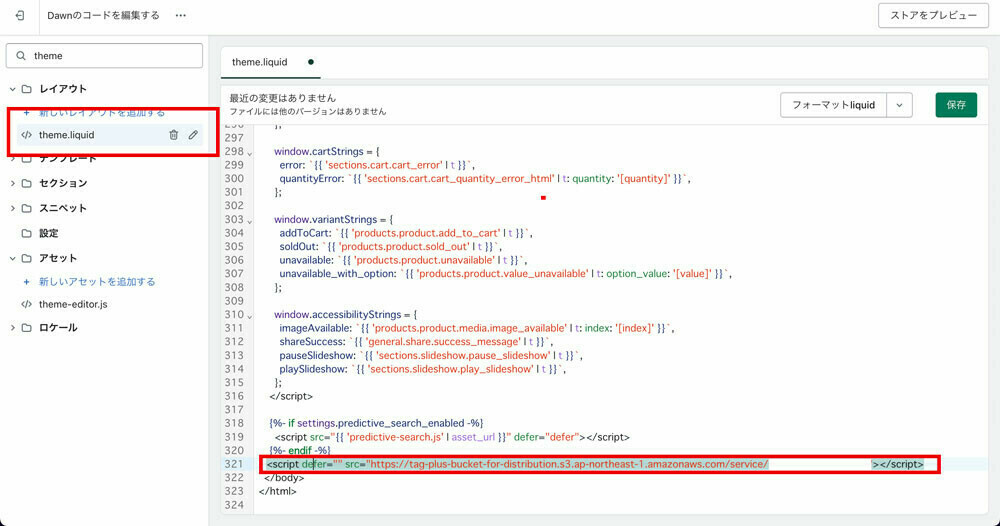Click the addToCart code line

[406, 233]
